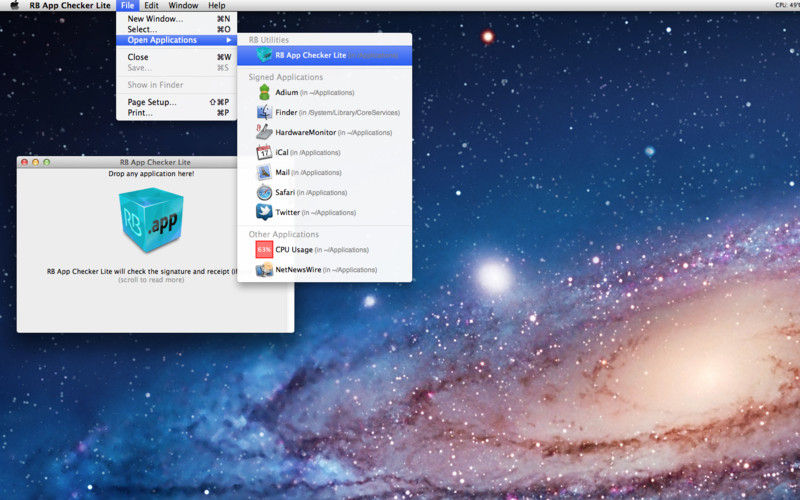The width and height of the screenshot is (800, 500).
Task: Click the iCal calendar icon
Action: point(264,152)
